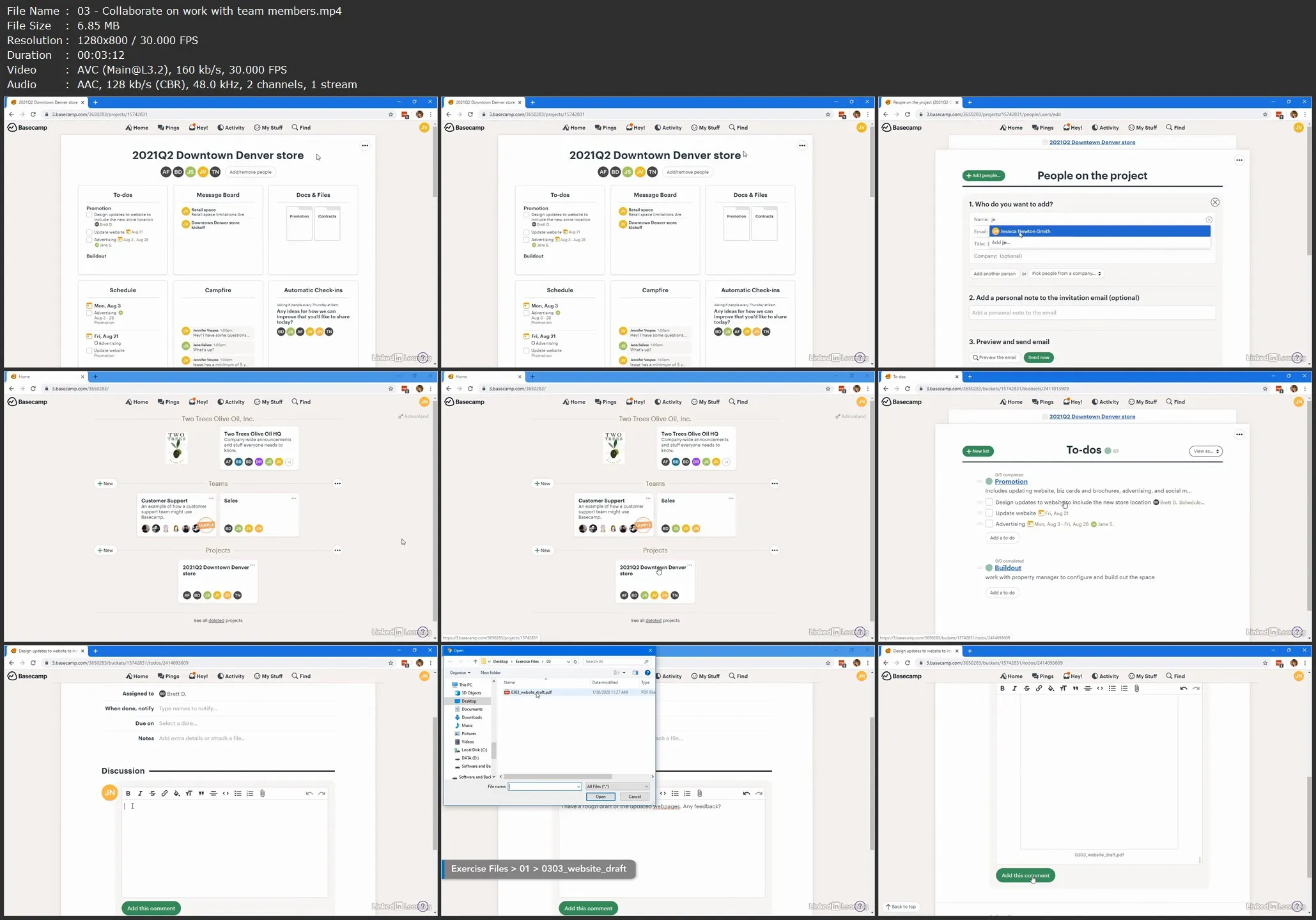Open the 'Promotion' list link on To-dos page

pyautogui.click(x=1011, y=482)
